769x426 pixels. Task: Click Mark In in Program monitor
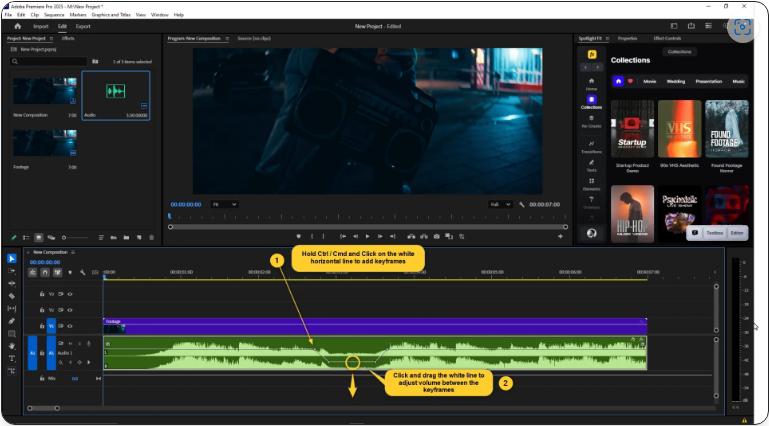[x=312, y=236]
